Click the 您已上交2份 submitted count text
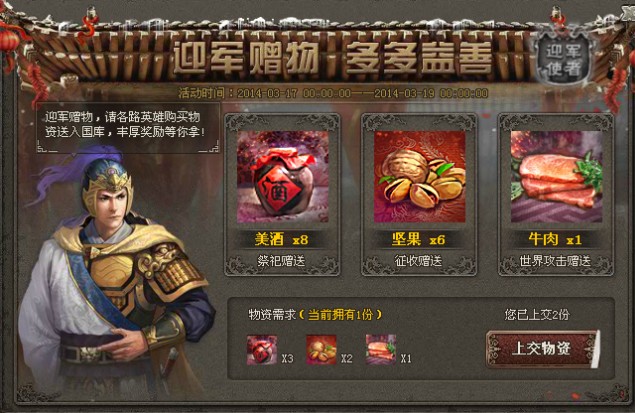The image size is (635, 413). coord(537,315)
